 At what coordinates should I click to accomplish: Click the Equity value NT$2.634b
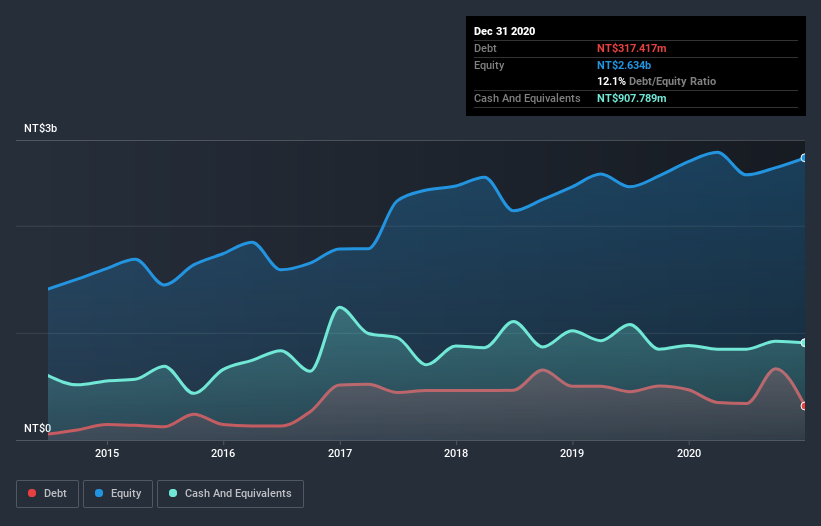(x=624, y=65)
